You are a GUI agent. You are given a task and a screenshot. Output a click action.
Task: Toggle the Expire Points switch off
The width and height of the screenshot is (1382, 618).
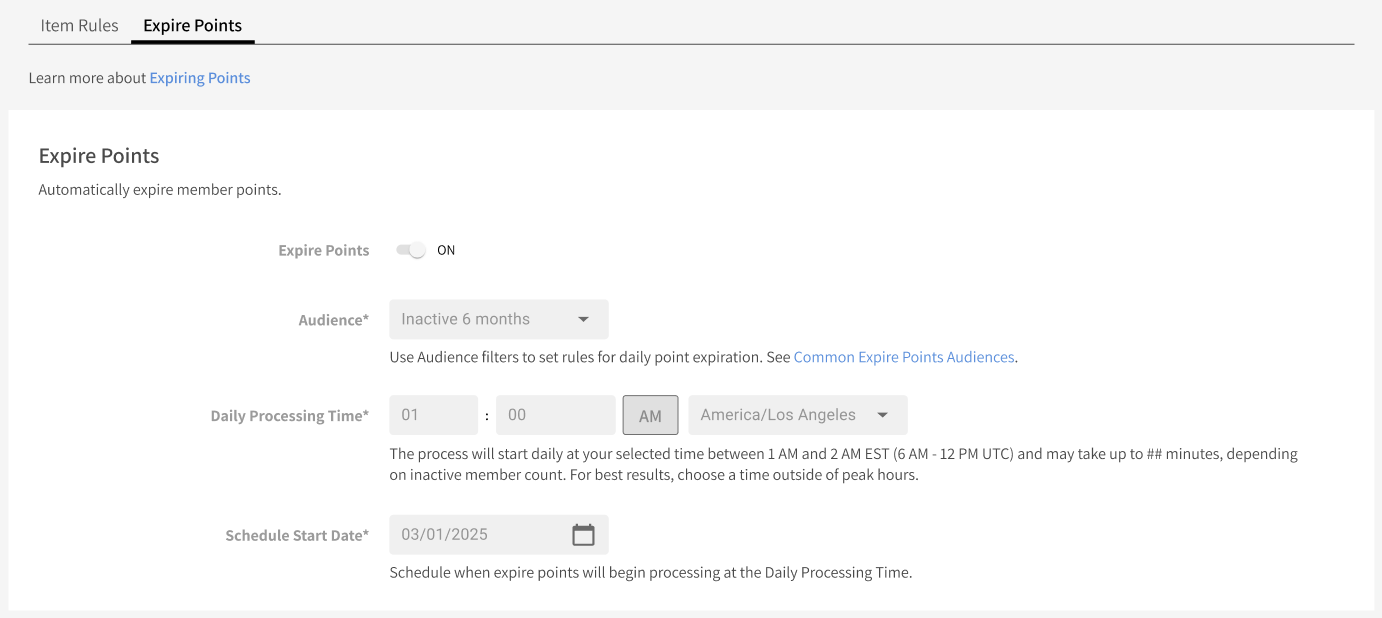pos(411,250)
